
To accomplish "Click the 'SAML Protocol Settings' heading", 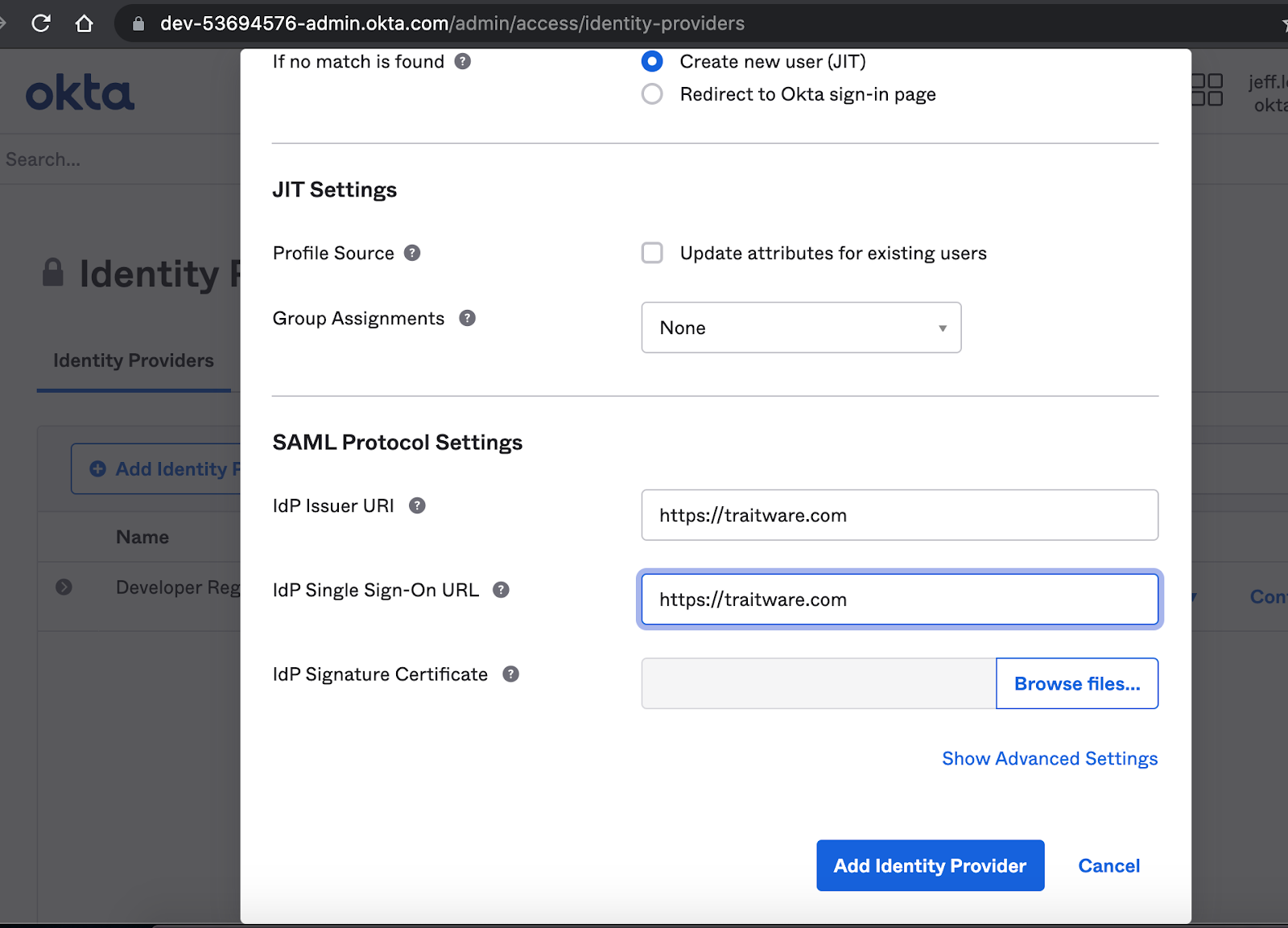I will [398, 442].
